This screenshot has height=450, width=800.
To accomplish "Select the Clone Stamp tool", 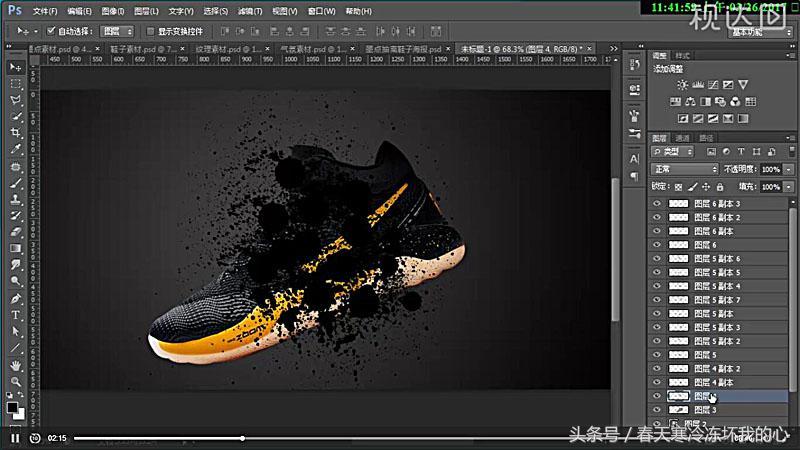I will [x=16, y=199].
